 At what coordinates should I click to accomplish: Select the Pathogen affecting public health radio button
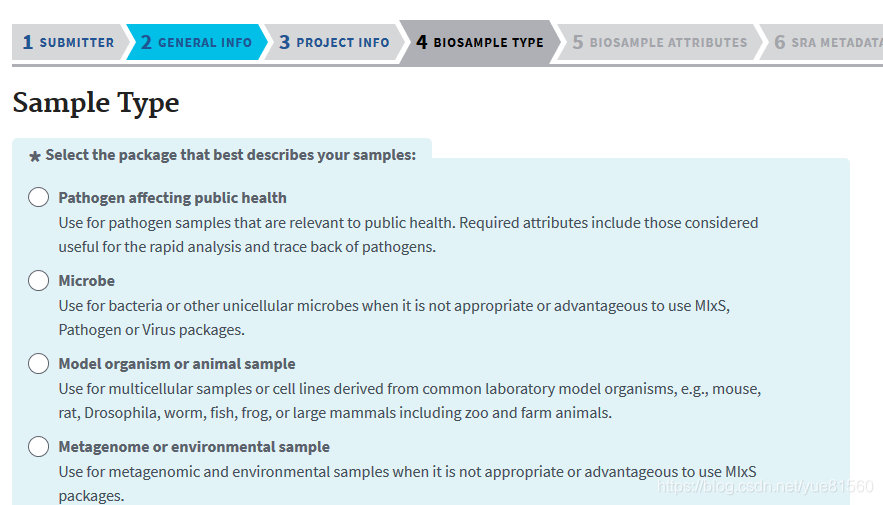(x=39, y=198)
